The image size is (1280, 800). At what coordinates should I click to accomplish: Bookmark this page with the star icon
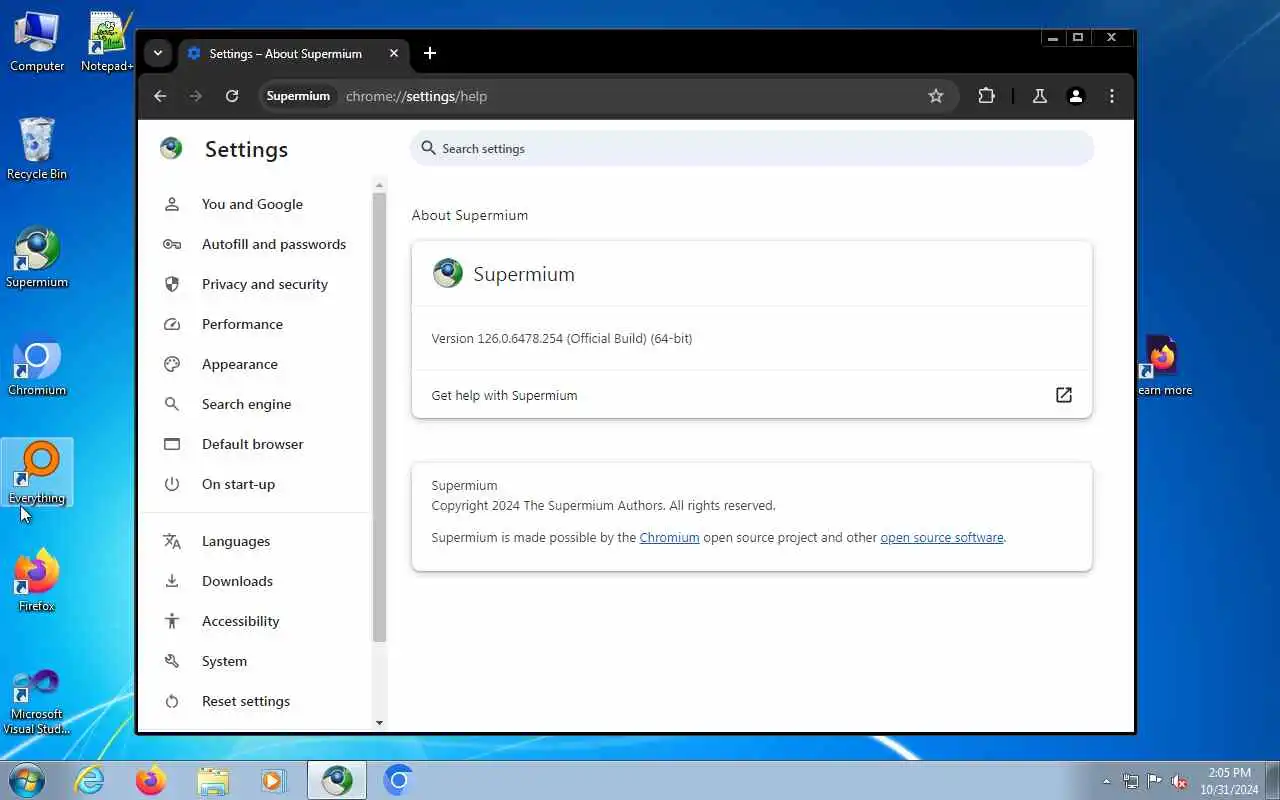point(936,96)
